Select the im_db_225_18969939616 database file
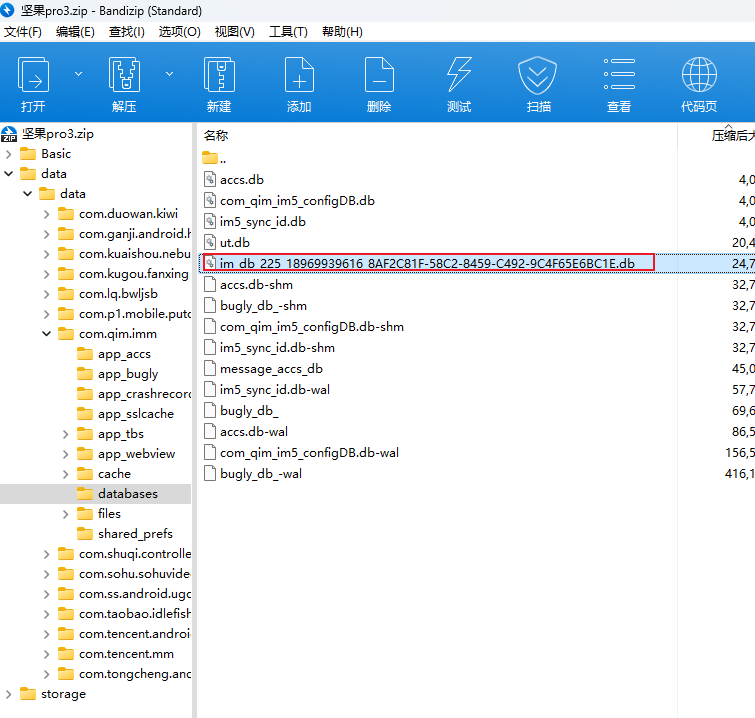The width and height of the screenshot is (755, 718). 427,264
